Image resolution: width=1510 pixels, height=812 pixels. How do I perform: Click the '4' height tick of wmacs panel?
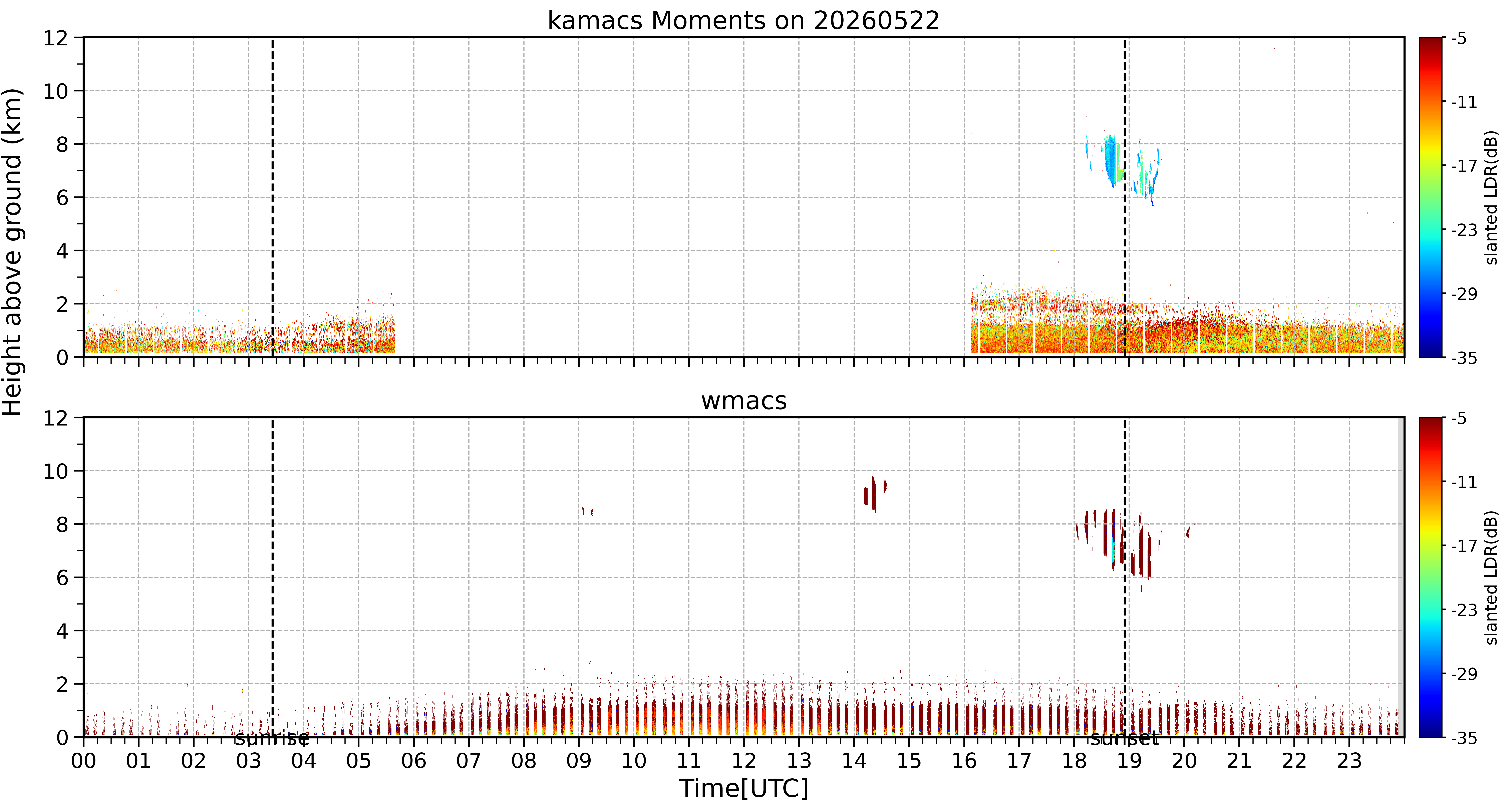click(62, 631)
